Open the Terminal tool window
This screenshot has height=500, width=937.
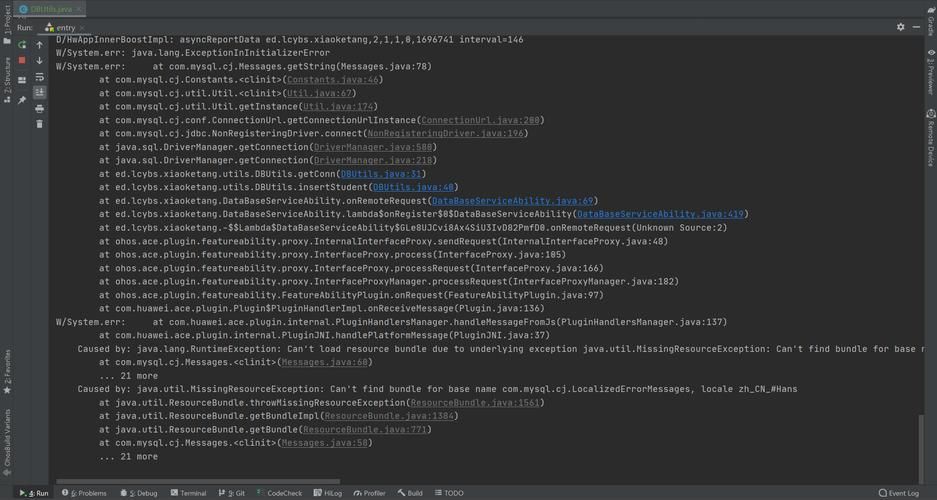(x=188, y=493)
